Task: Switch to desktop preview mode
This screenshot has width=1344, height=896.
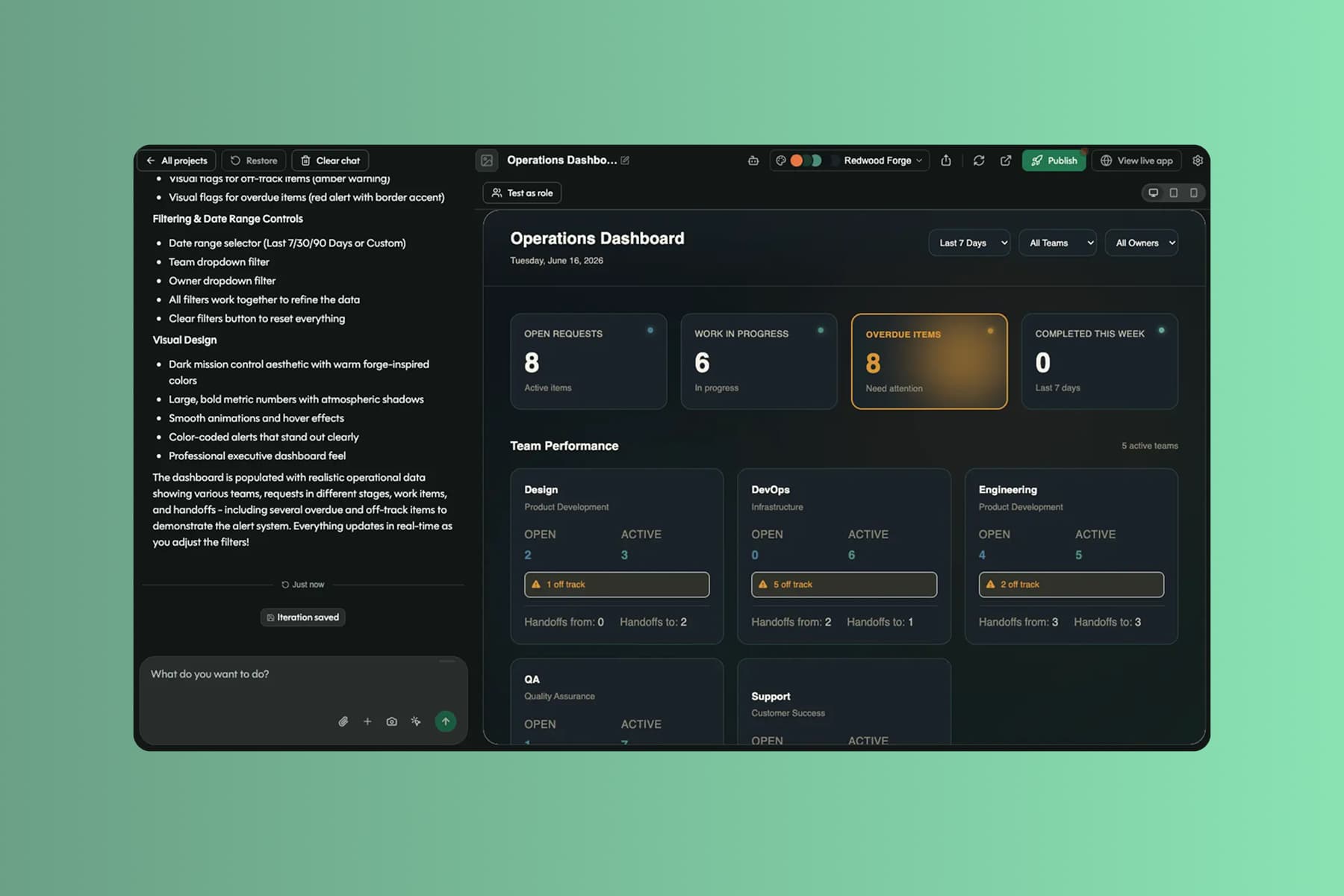Action: (1154, 193)
